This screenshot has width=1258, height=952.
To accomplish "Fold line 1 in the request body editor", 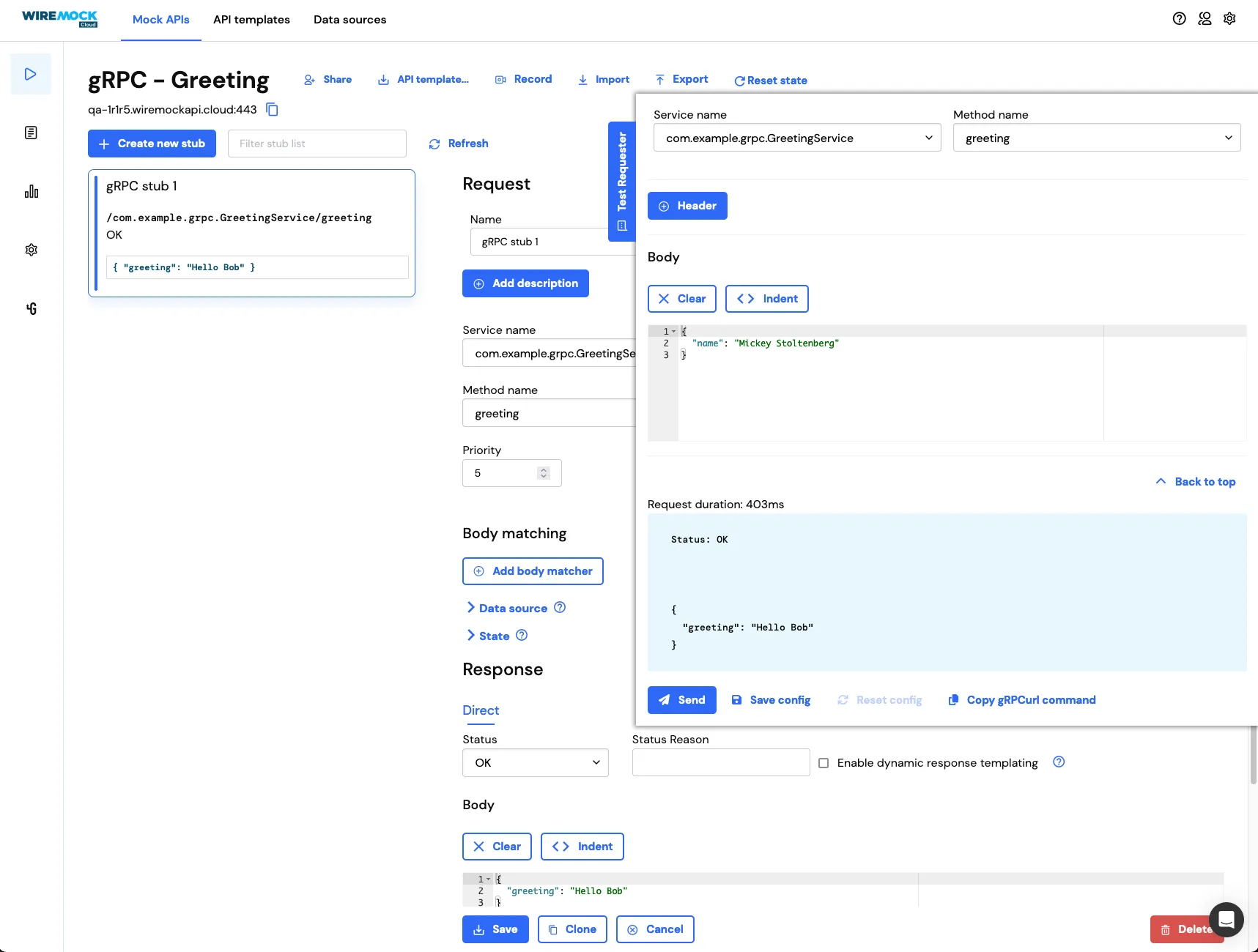I will click(x=674, y=331).
